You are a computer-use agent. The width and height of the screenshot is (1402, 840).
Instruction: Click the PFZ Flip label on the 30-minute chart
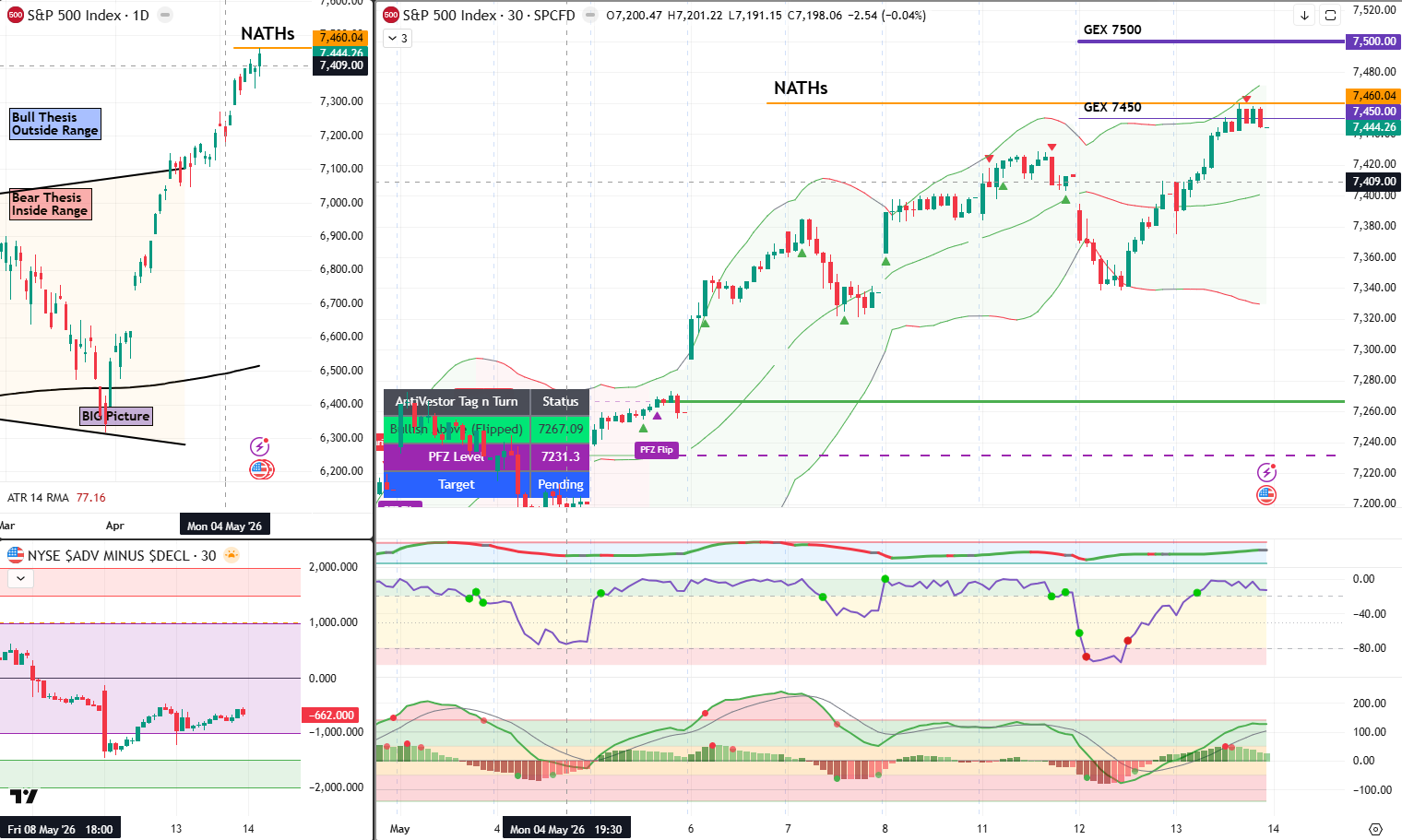click(x=657, y=450)
